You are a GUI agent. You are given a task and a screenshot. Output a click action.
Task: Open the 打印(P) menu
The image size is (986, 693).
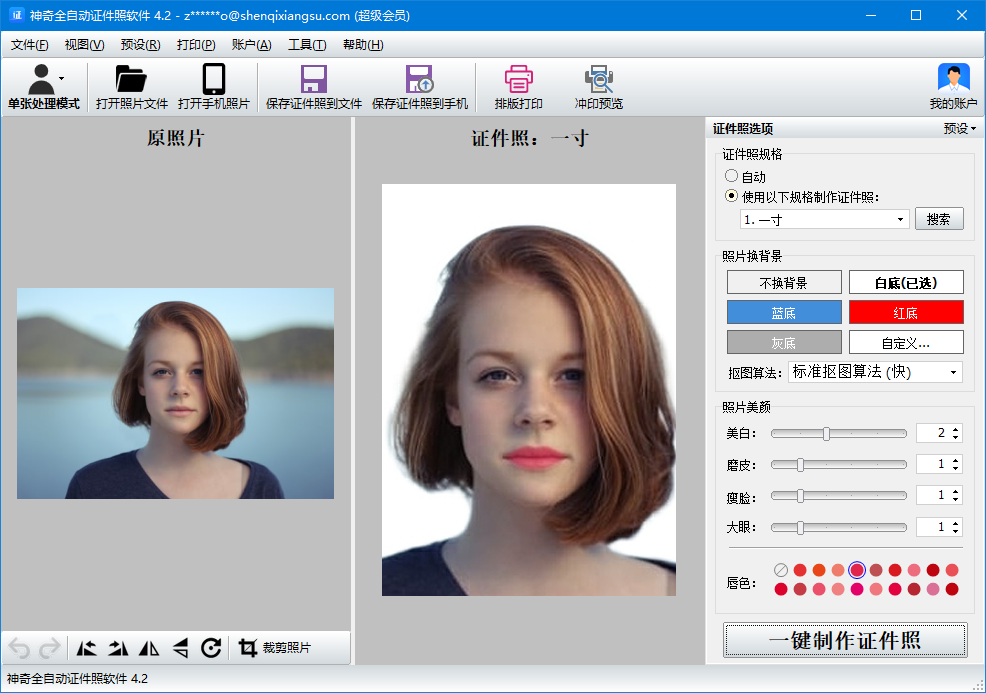click(196, 45)
